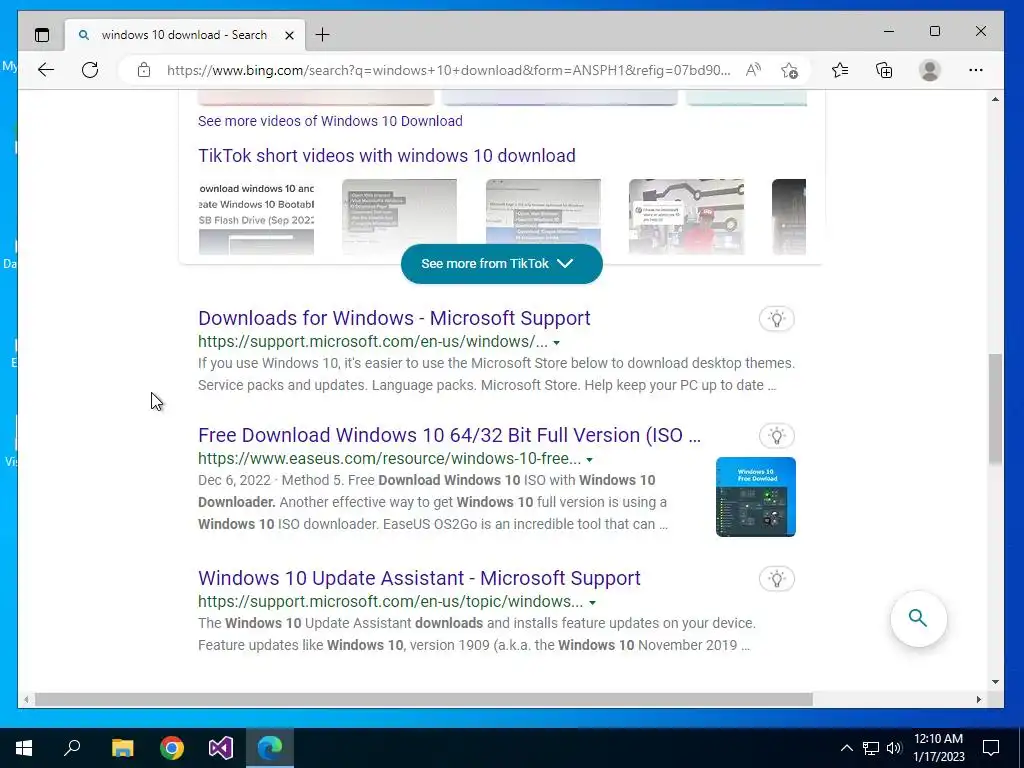The image size is (1024, 768).
Task: Click lightbulb insight icon for Free Download result
Action: pos(776,436)
